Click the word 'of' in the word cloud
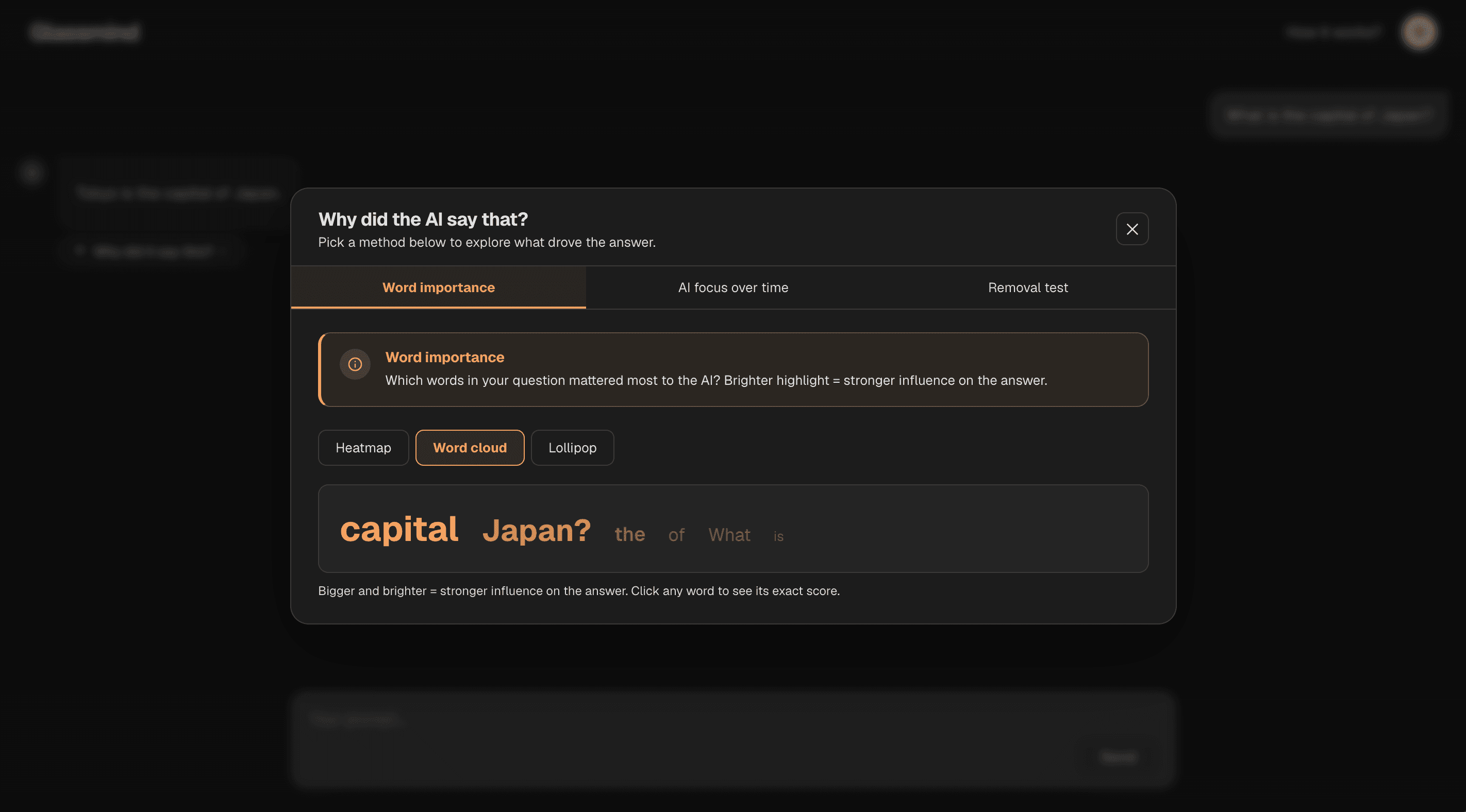Screen dimensions: 1466x812 tap(676, 535)
